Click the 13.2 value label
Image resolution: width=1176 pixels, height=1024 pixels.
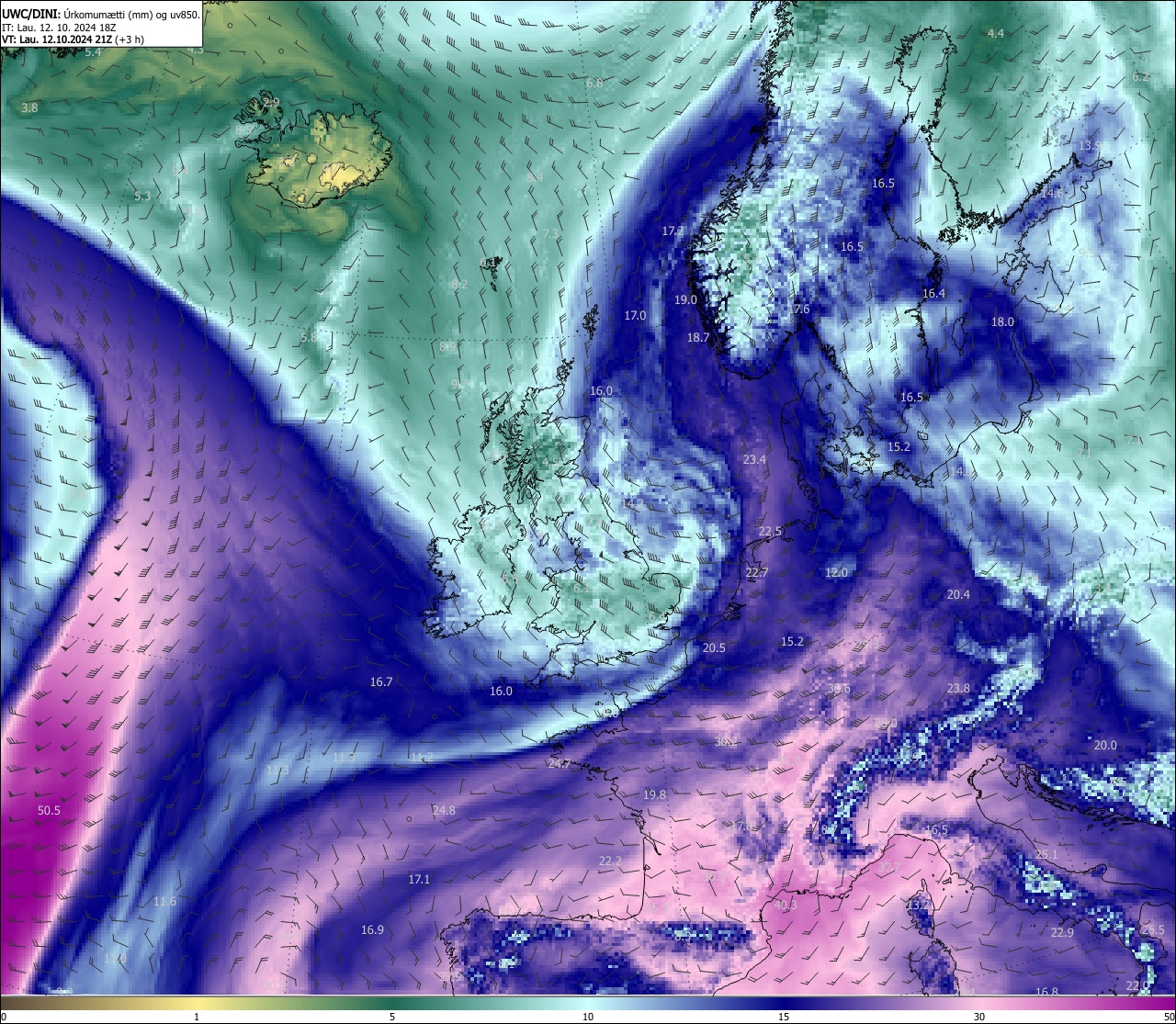(918, 905)
